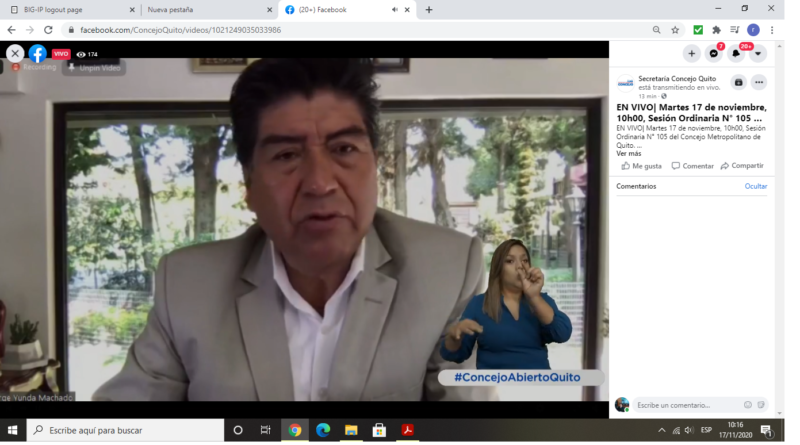Click the Comentar button
Image resolution: width=800 pixels, height=445 pixels.
[x=693, y=166]
